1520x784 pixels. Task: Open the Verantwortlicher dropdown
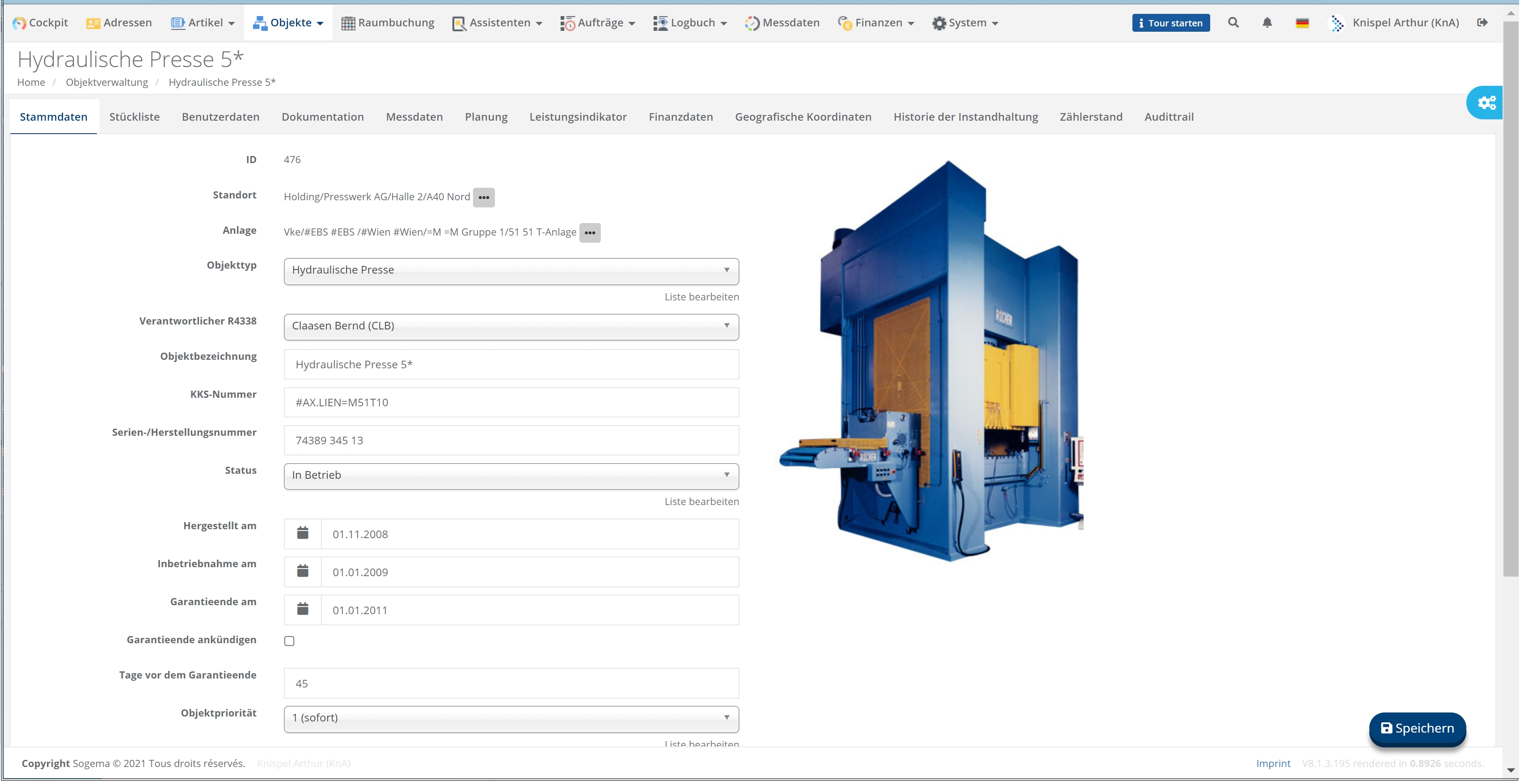(x=511, y=326)
